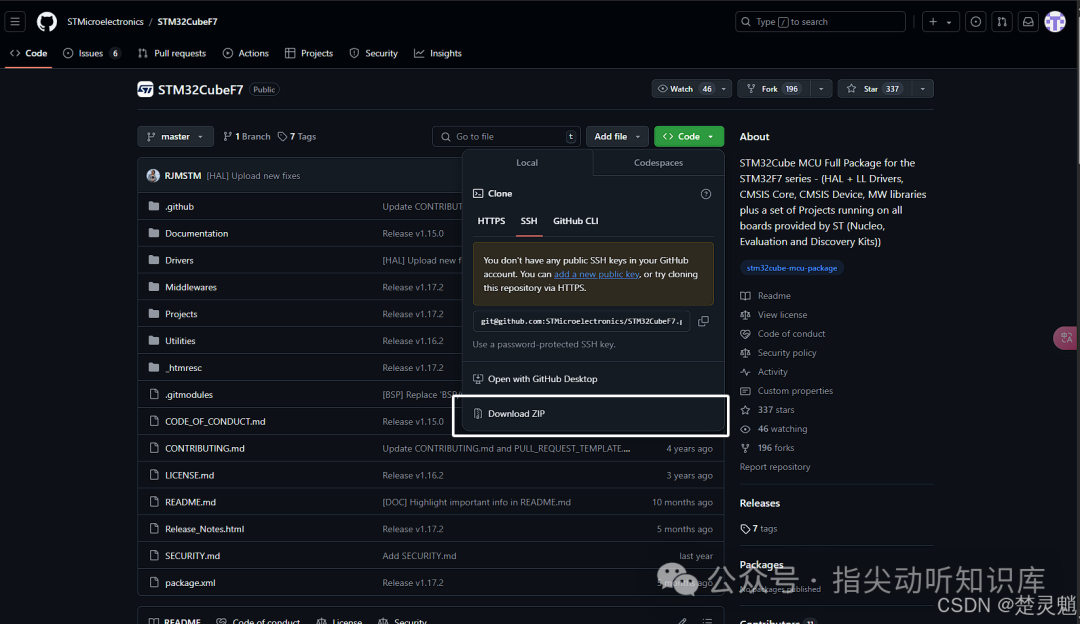Click the Report repository link

coord(775,467)
